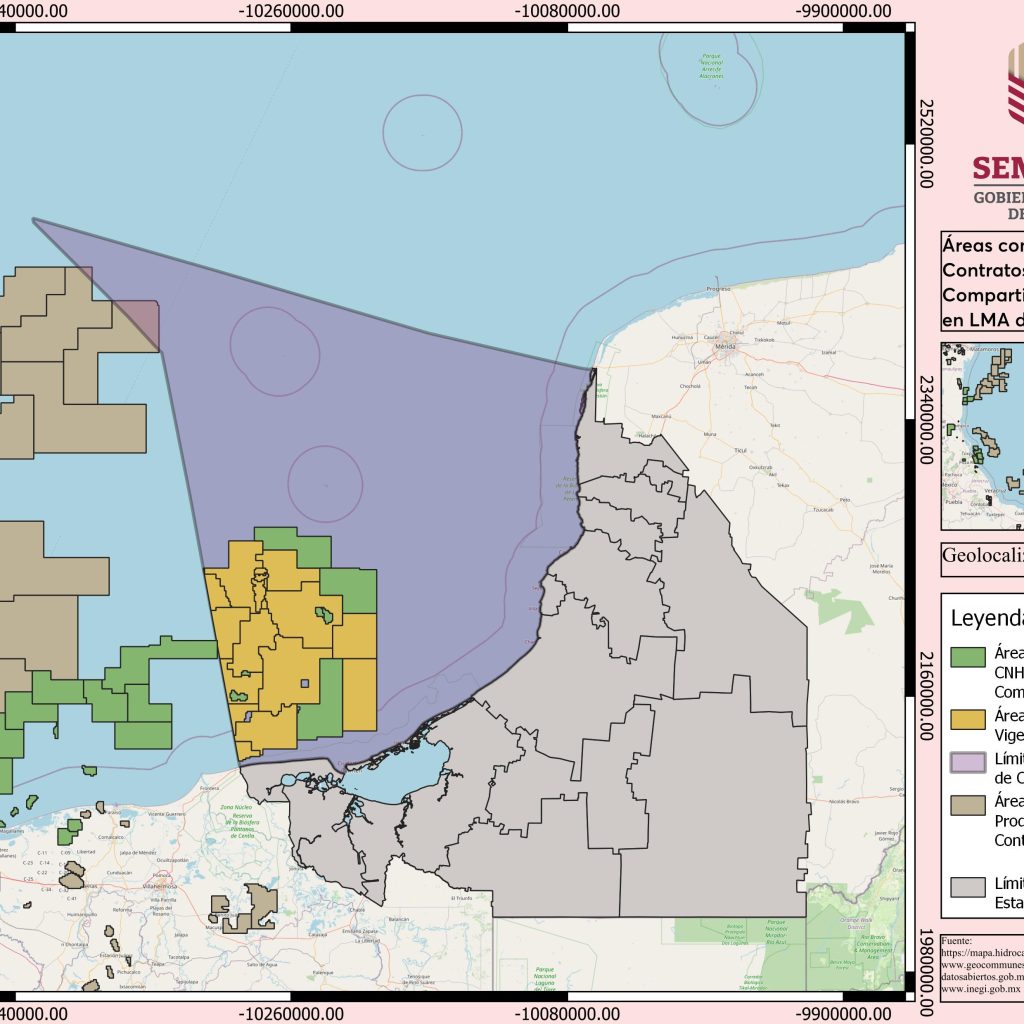Click the gray legend swatch
The width and height of the screenshot is (1024, 1024).
tap(967, 887)
